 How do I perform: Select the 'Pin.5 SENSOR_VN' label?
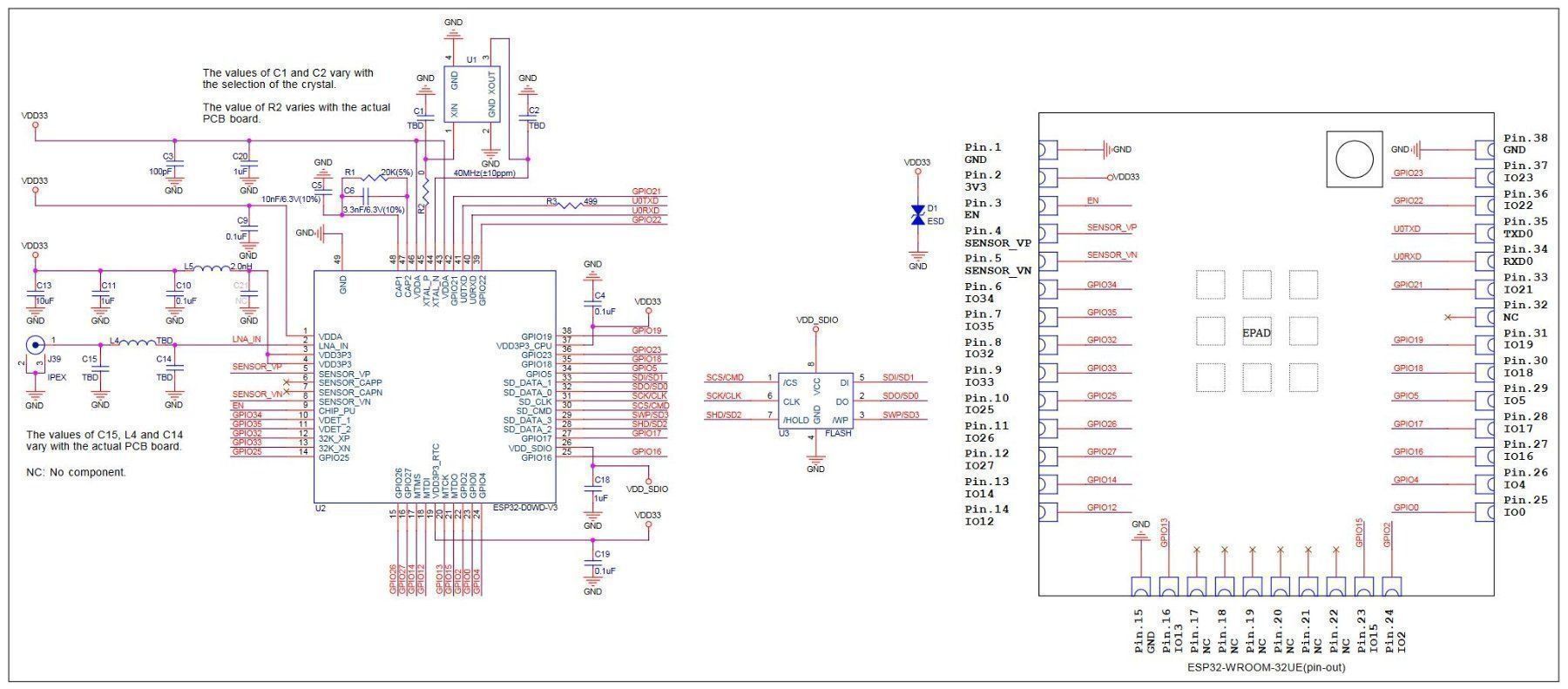coord(998,264)
